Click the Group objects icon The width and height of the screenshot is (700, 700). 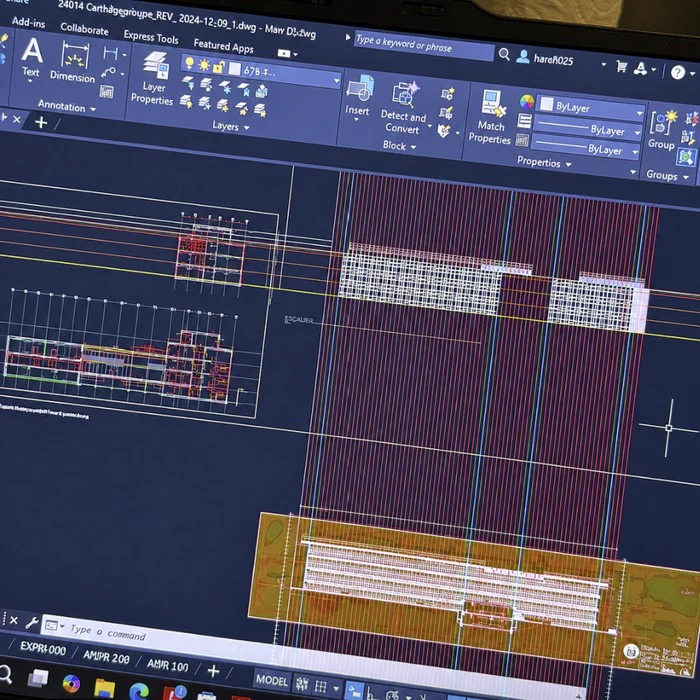(662, 129)
